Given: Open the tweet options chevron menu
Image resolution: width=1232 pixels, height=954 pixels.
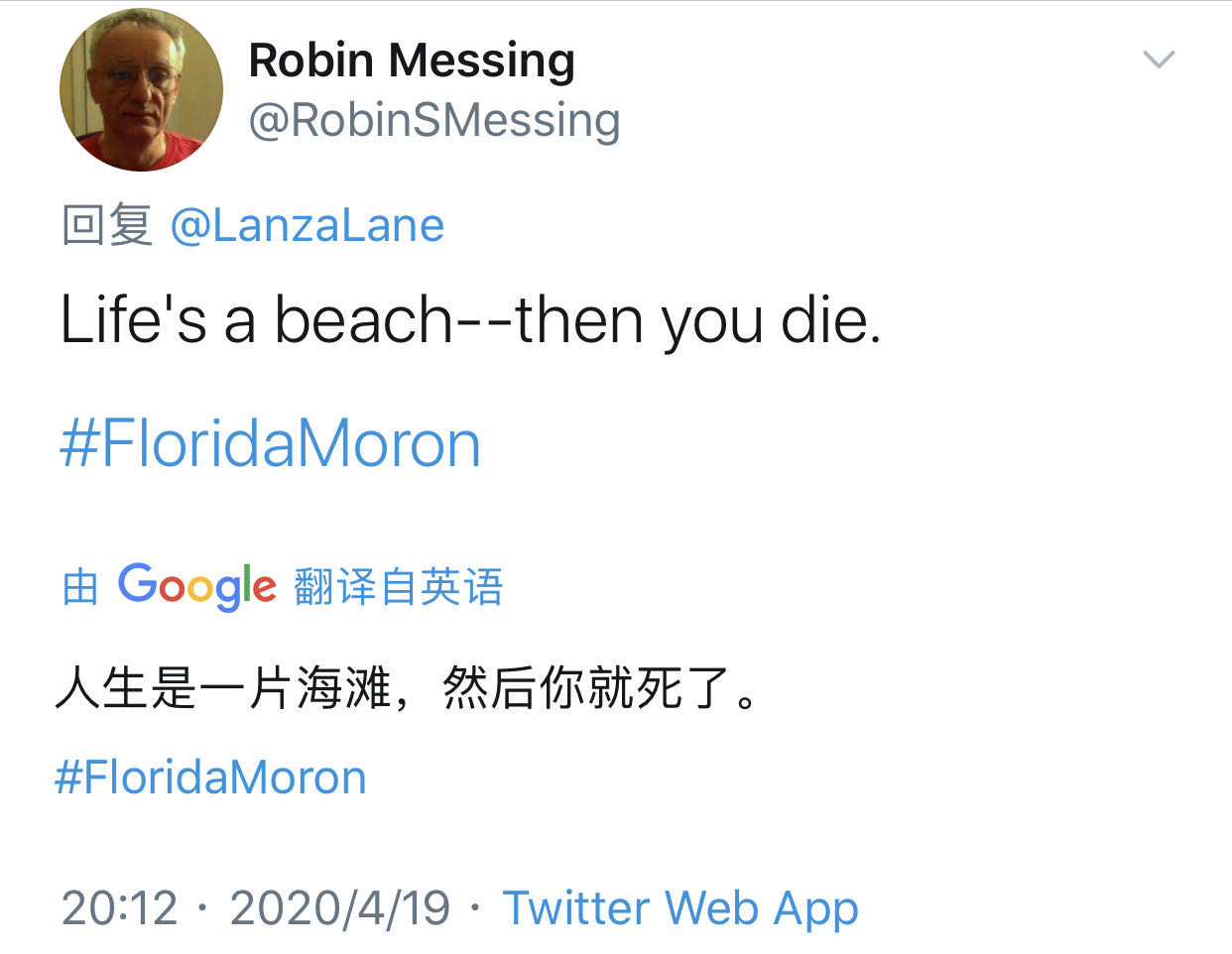Looking at the screenshot, I should (1159, 60).
